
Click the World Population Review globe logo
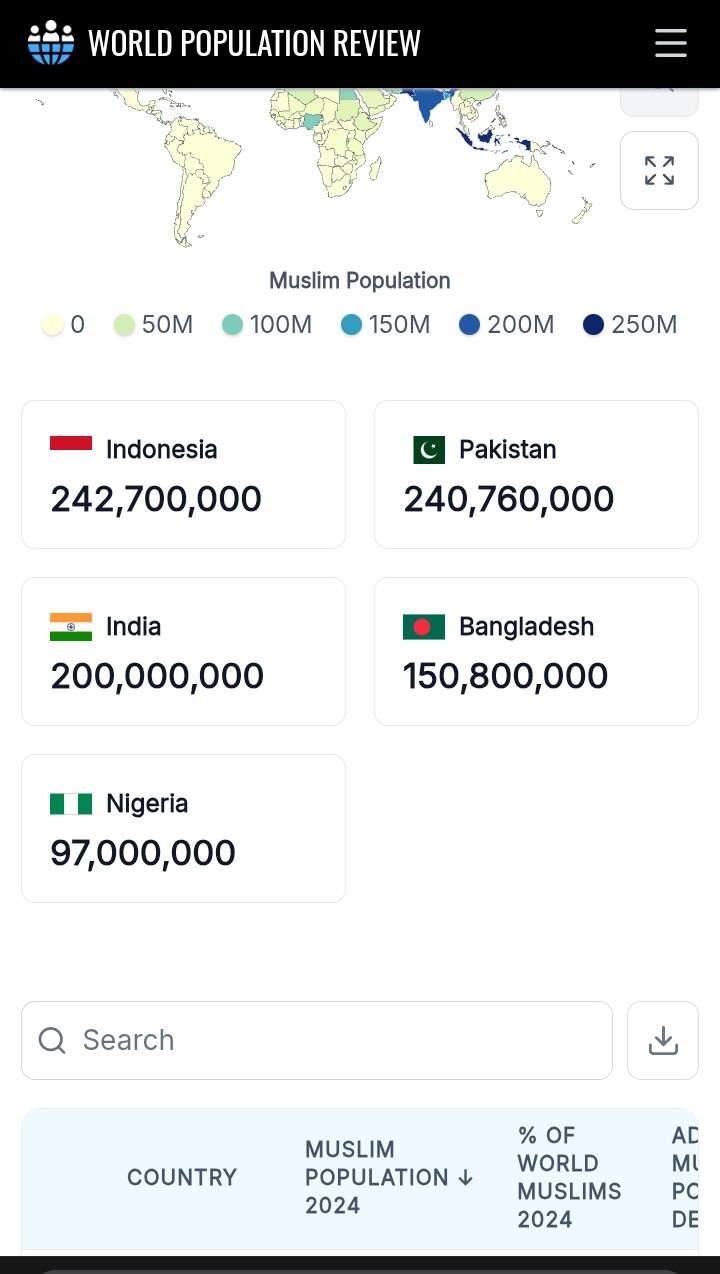51,43
